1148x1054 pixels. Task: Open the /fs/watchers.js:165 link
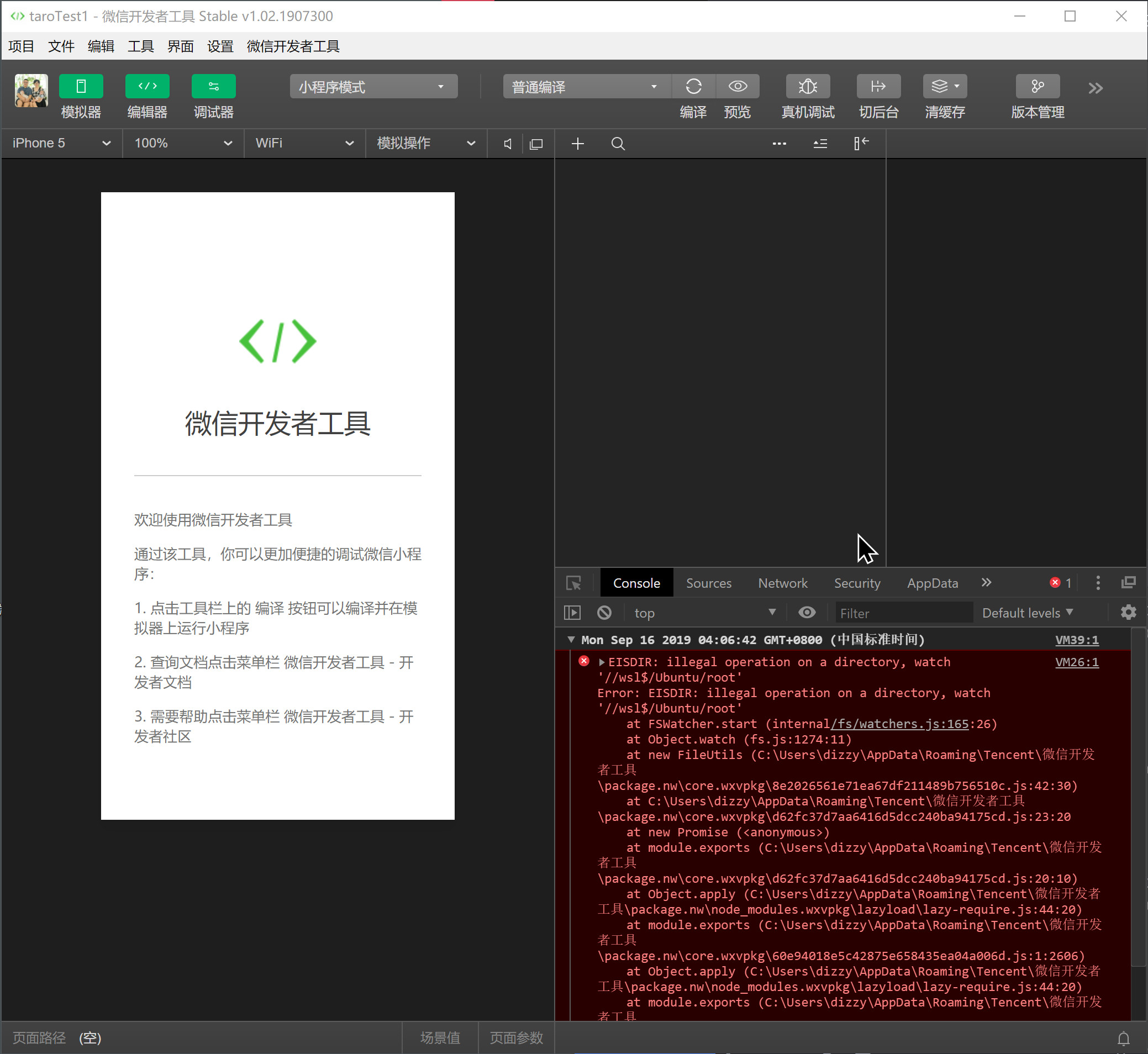pyautogui.click(x=899, y=724)
